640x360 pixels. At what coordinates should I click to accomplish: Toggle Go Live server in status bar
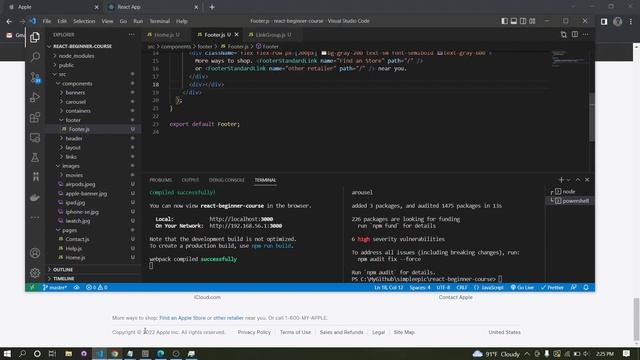[x=522, y=287]
